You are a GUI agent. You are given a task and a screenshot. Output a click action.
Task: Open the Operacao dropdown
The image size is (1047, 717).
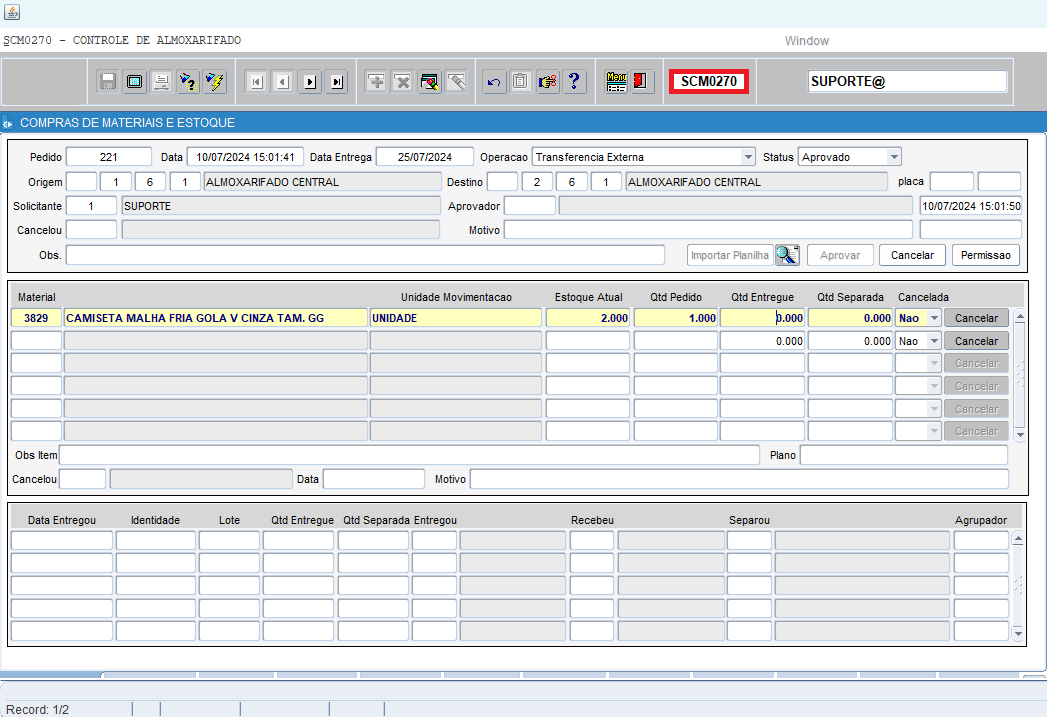pos(748,157)
